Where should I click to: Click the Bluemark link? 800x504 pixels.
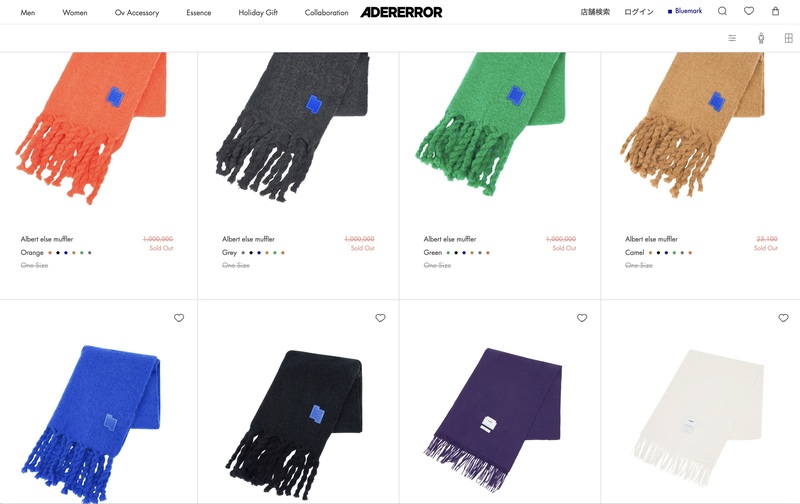coord(685,11)
